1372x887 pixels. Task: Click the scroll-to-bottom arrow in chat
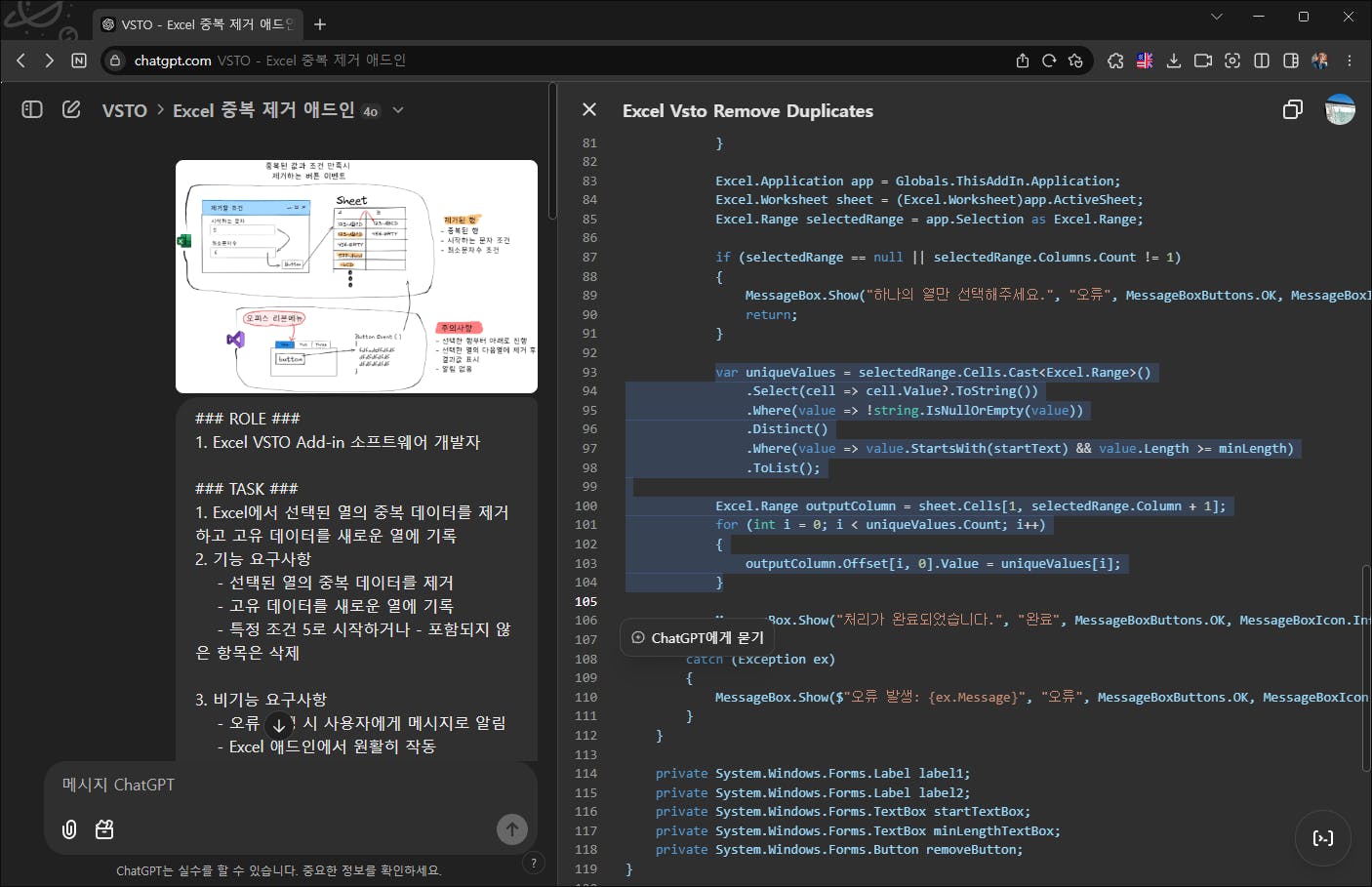tap(279, 725)
